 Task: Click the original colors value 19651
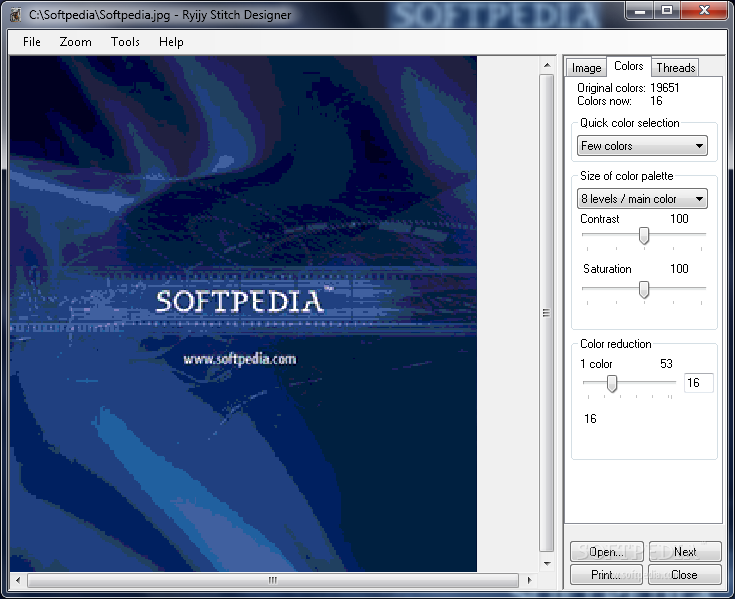664,88
